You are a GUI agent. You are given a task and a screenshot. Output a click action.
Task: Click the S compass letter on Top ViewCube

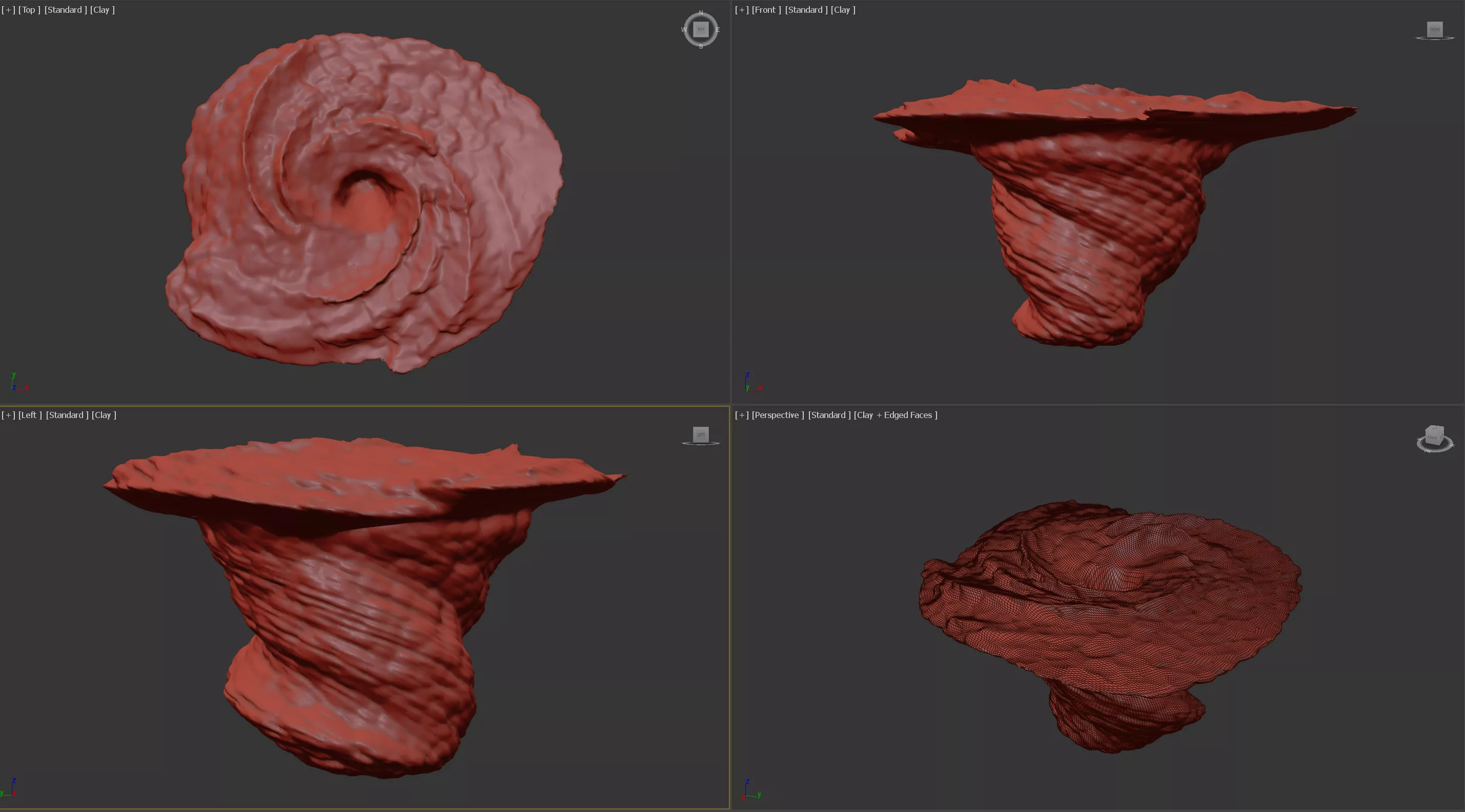click(701, 47)
